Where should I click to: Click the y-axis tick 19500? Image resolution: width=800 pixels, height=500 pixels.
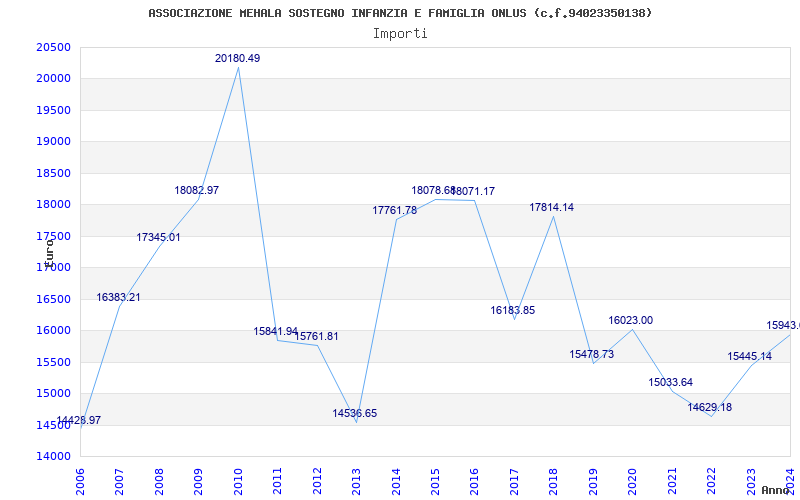click(x=54, y=110)
